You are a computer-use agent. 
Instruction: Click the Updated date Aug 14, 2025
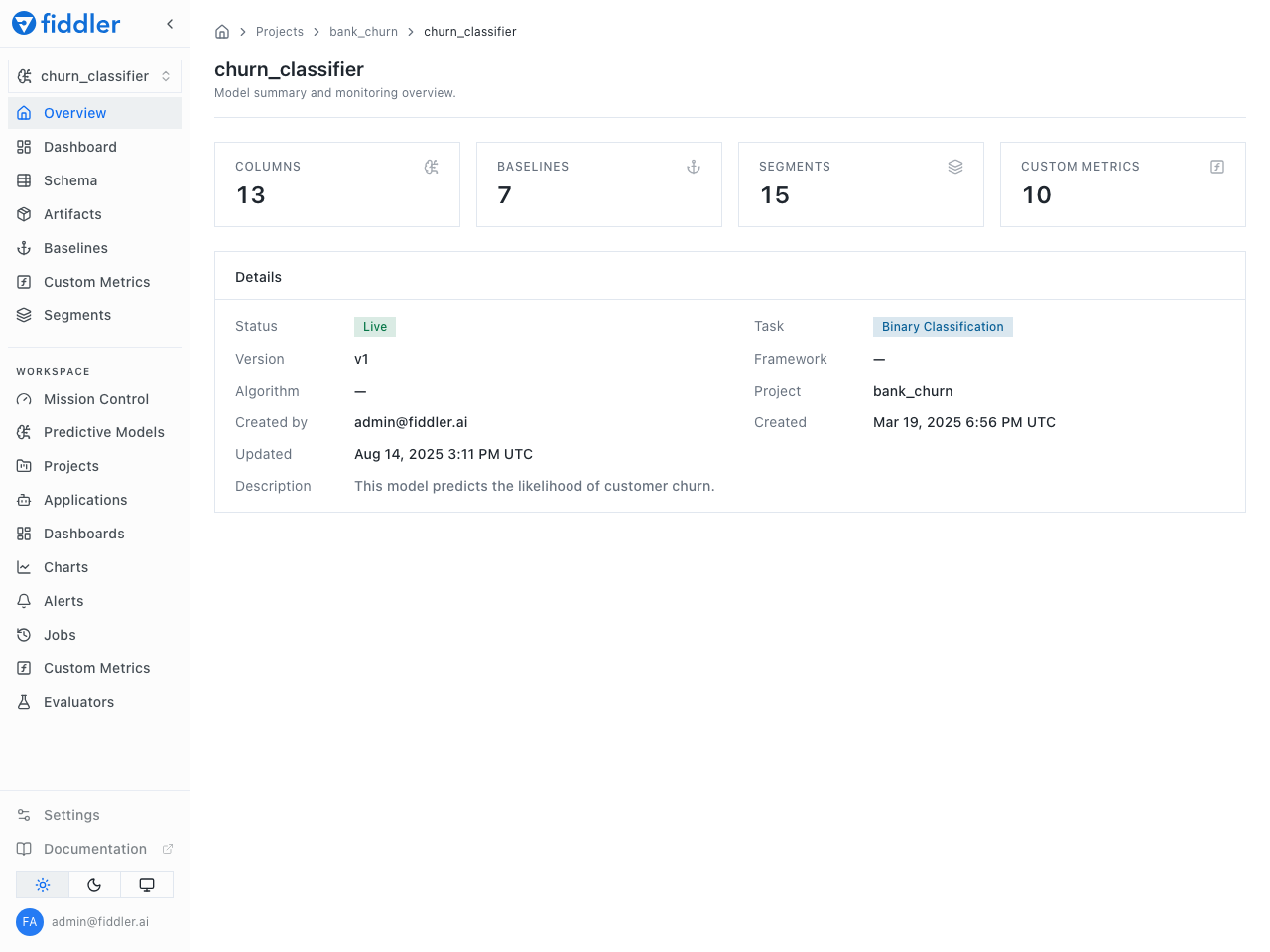point(444,454)
